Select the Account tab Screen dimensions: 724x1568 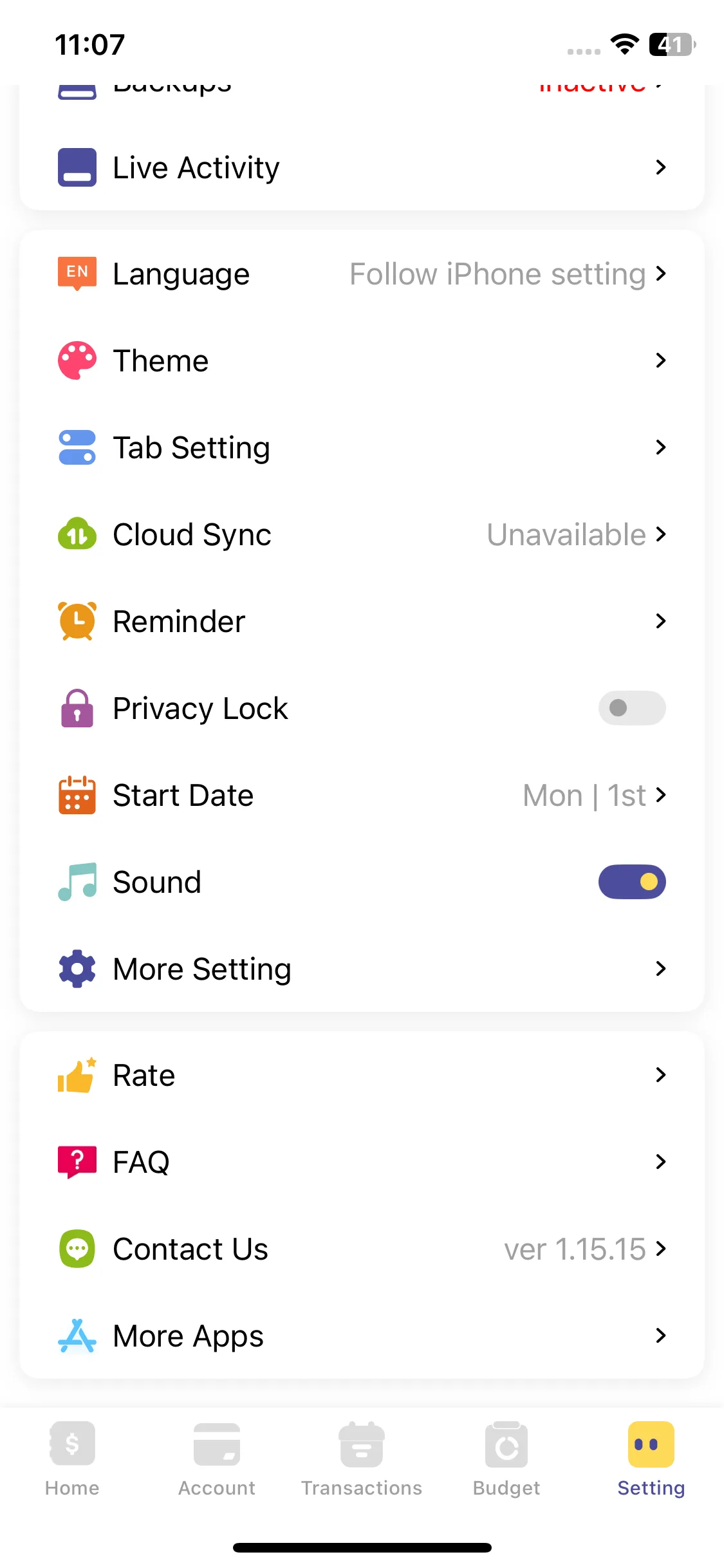pyautogui.click(x=217, y=1458)
